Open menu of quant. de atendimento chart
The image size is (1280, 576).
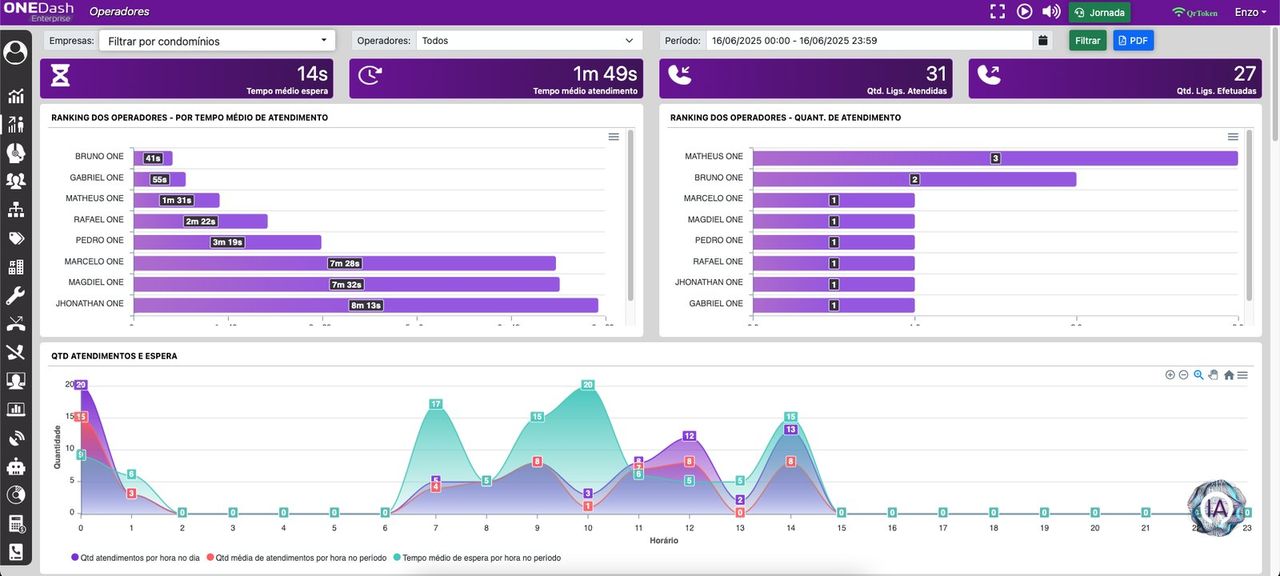[1233, 137]
